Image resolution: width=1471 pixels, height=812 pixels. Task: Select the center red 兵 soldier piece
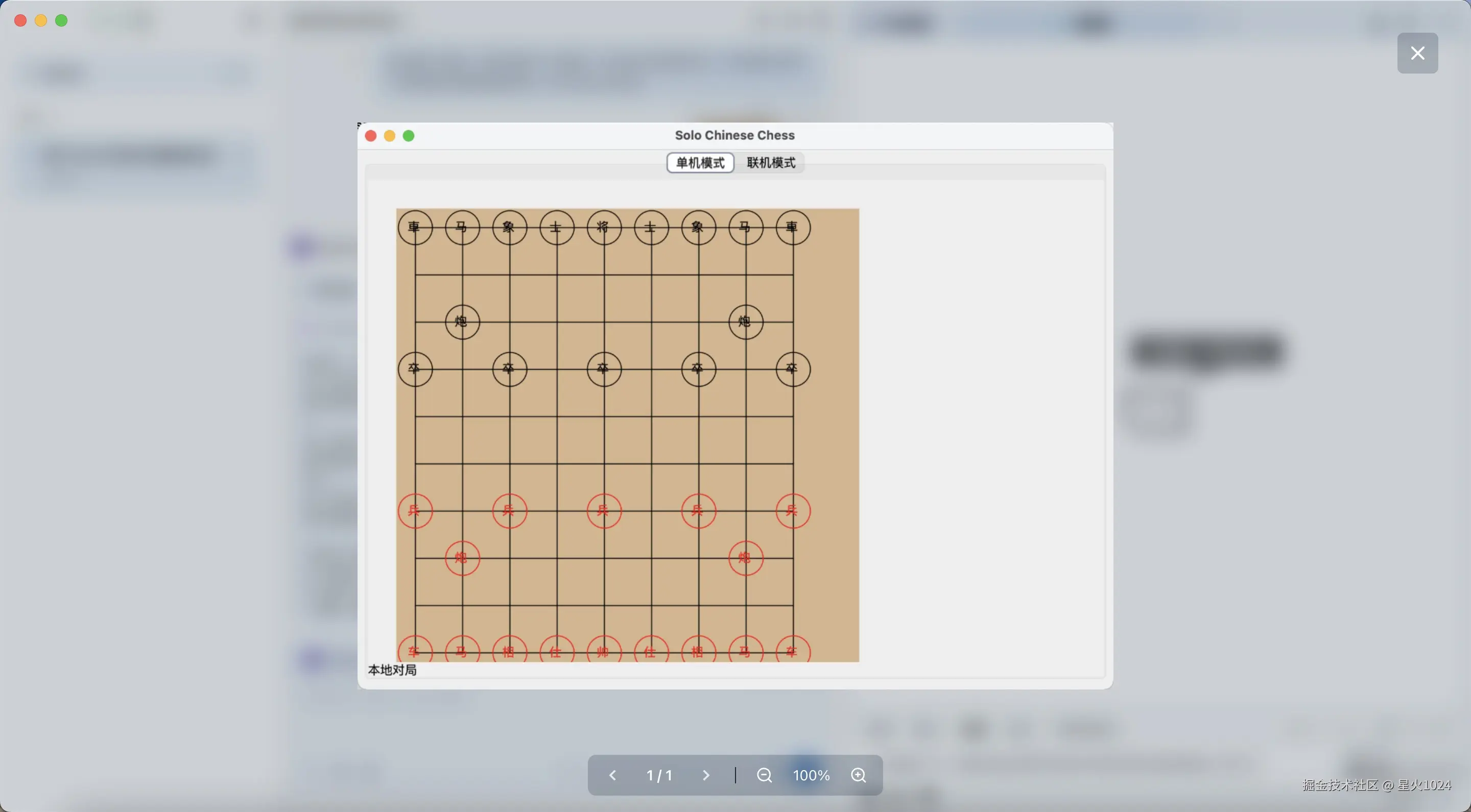point(604,511)
